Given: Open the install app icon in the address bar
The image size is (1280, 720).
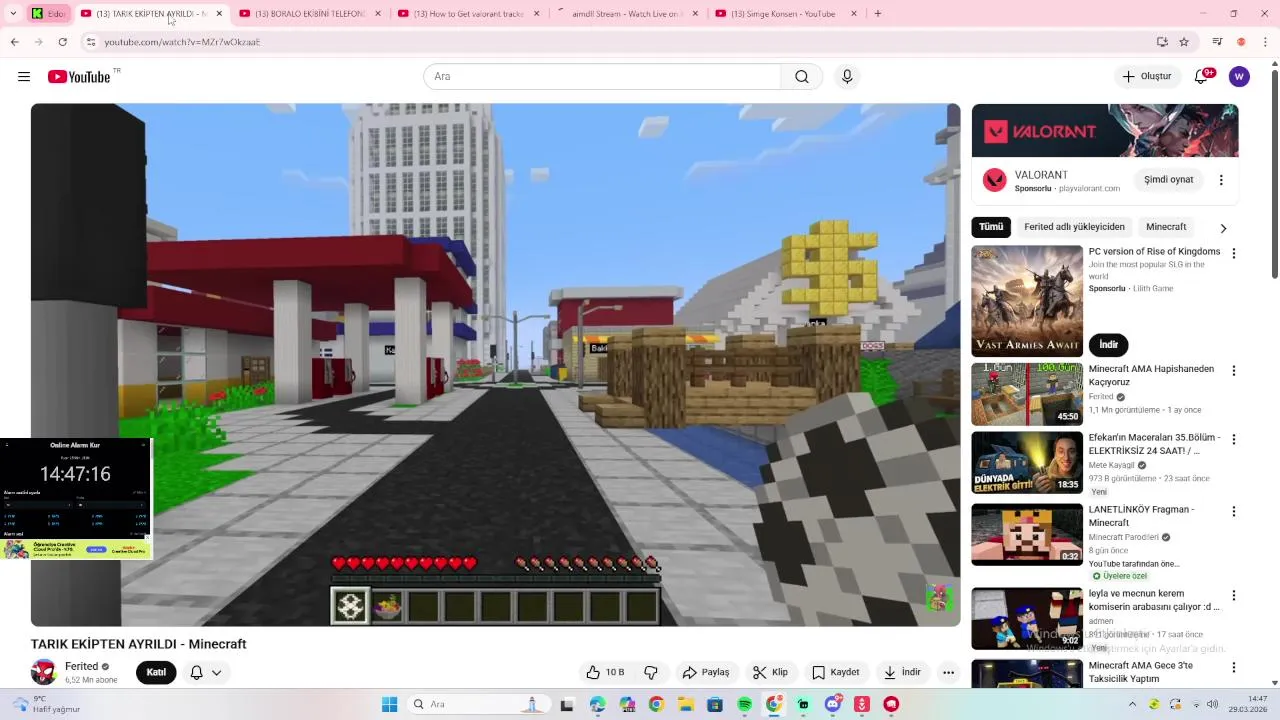Looking at the screenshot, I should (1162, 42).
